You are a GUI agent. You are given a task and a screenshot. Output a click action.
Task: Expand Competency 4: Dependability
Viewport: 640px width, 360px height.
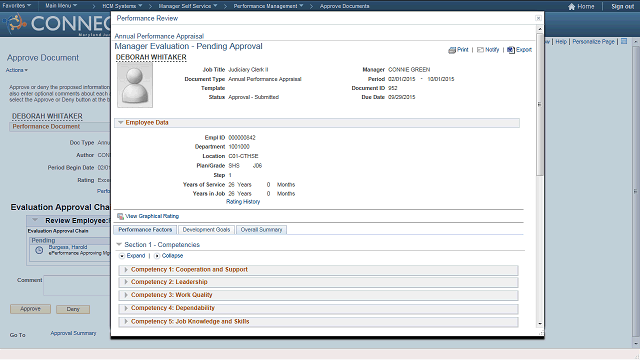(x=126, y=308)
